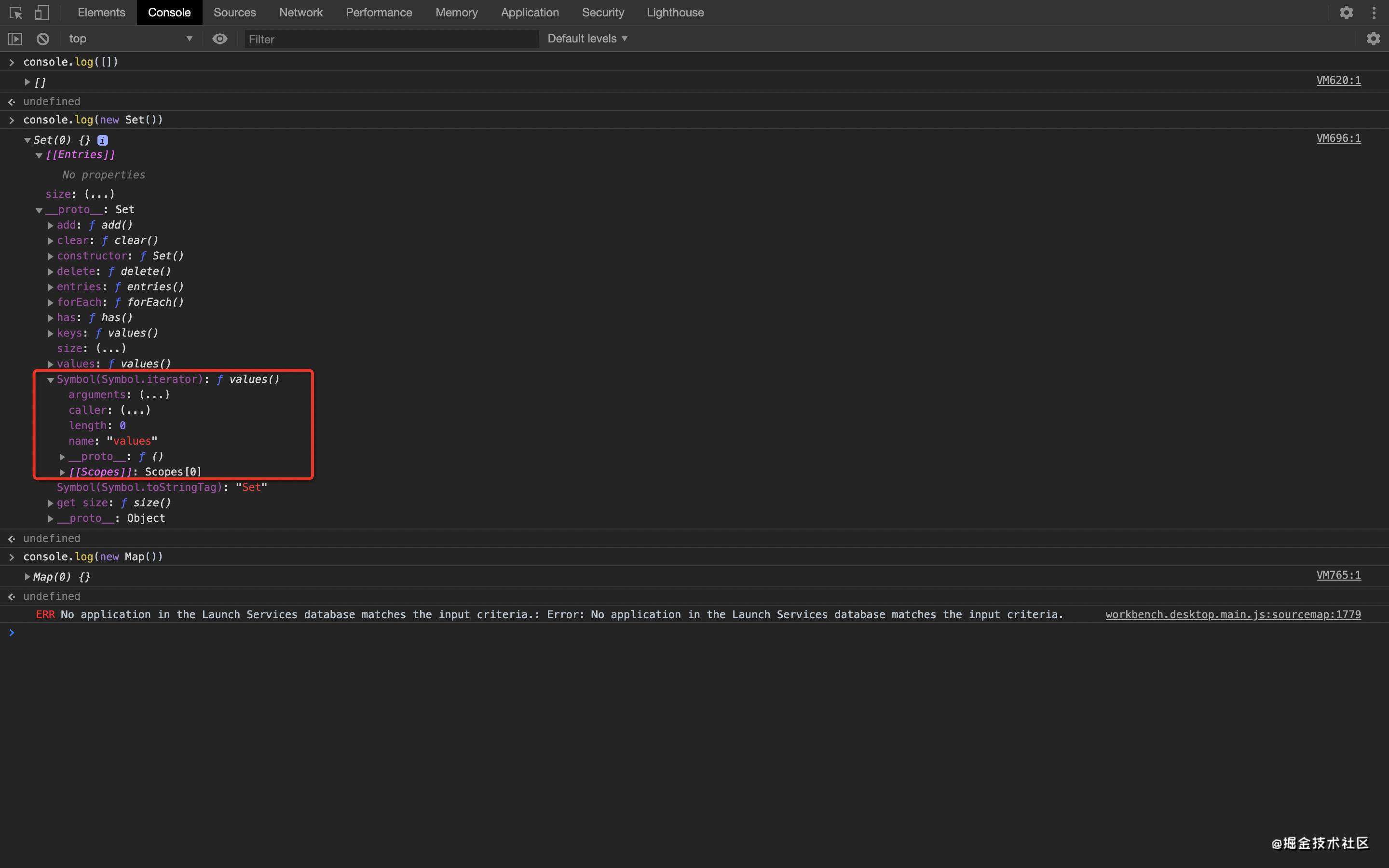The height and width of the screenshot is (868, 1389).
Task: Toggle the device toolbar icon
Action: click(x=42, y=12)
